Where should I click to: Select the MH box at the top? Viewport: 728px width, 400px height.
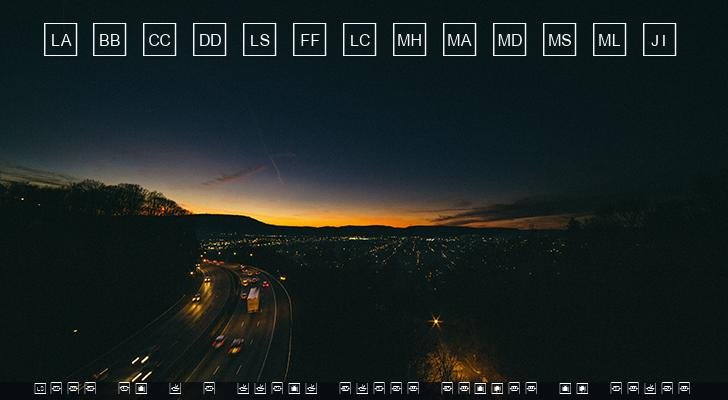(410, 40)
